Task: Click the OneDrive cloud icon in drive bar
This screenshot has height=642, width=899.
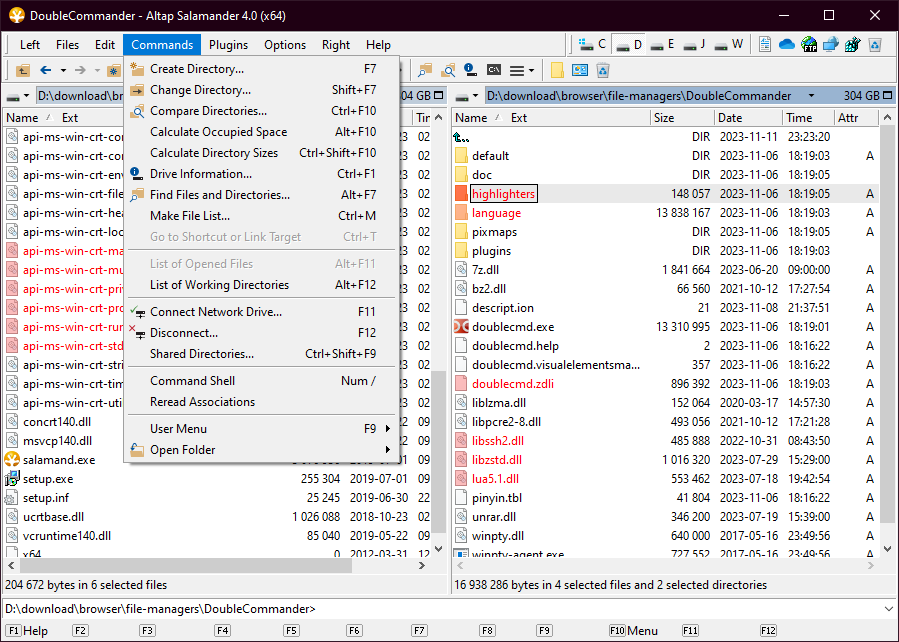Action: [786, 45]
